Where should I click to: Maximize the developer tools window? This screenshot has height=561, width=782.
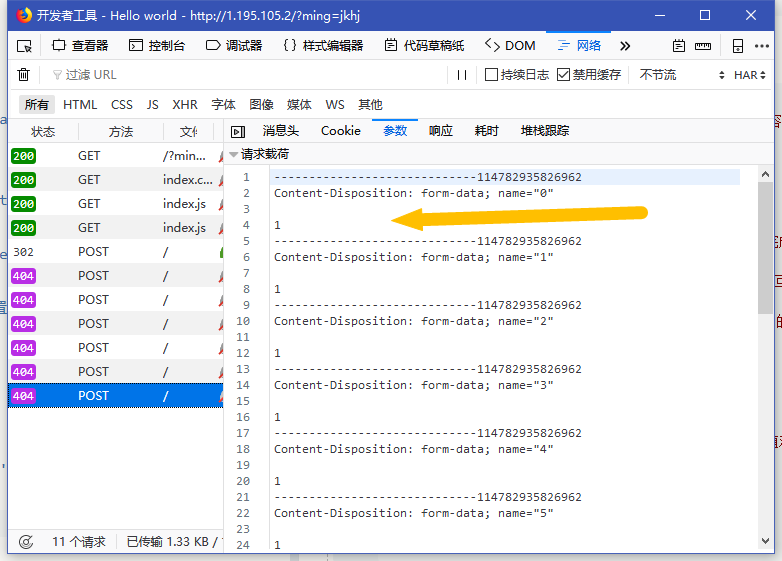(x=705, y=15)
